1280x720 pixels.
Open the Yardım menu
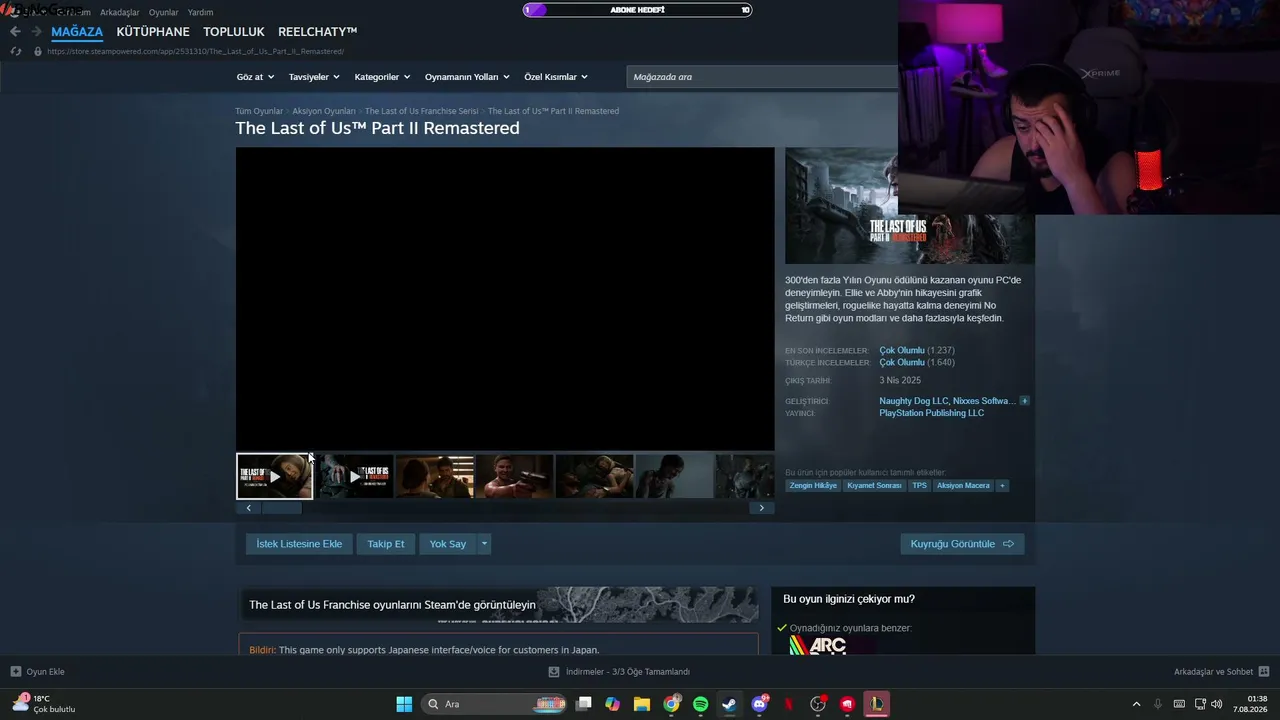pos(201,12)
